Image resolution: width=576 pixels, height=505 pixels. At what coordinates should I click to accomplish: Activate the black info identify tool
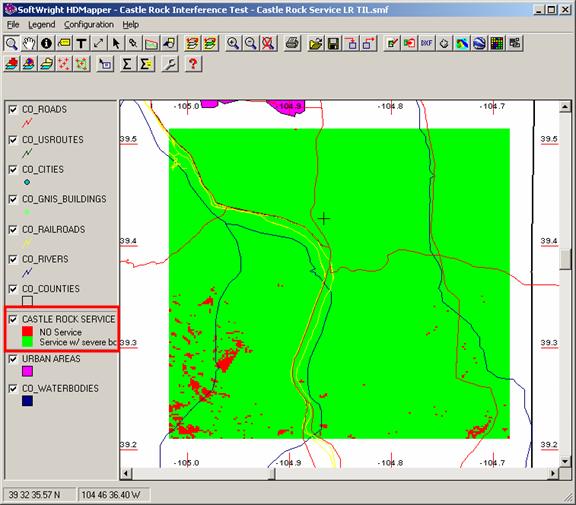pos(46,43)
